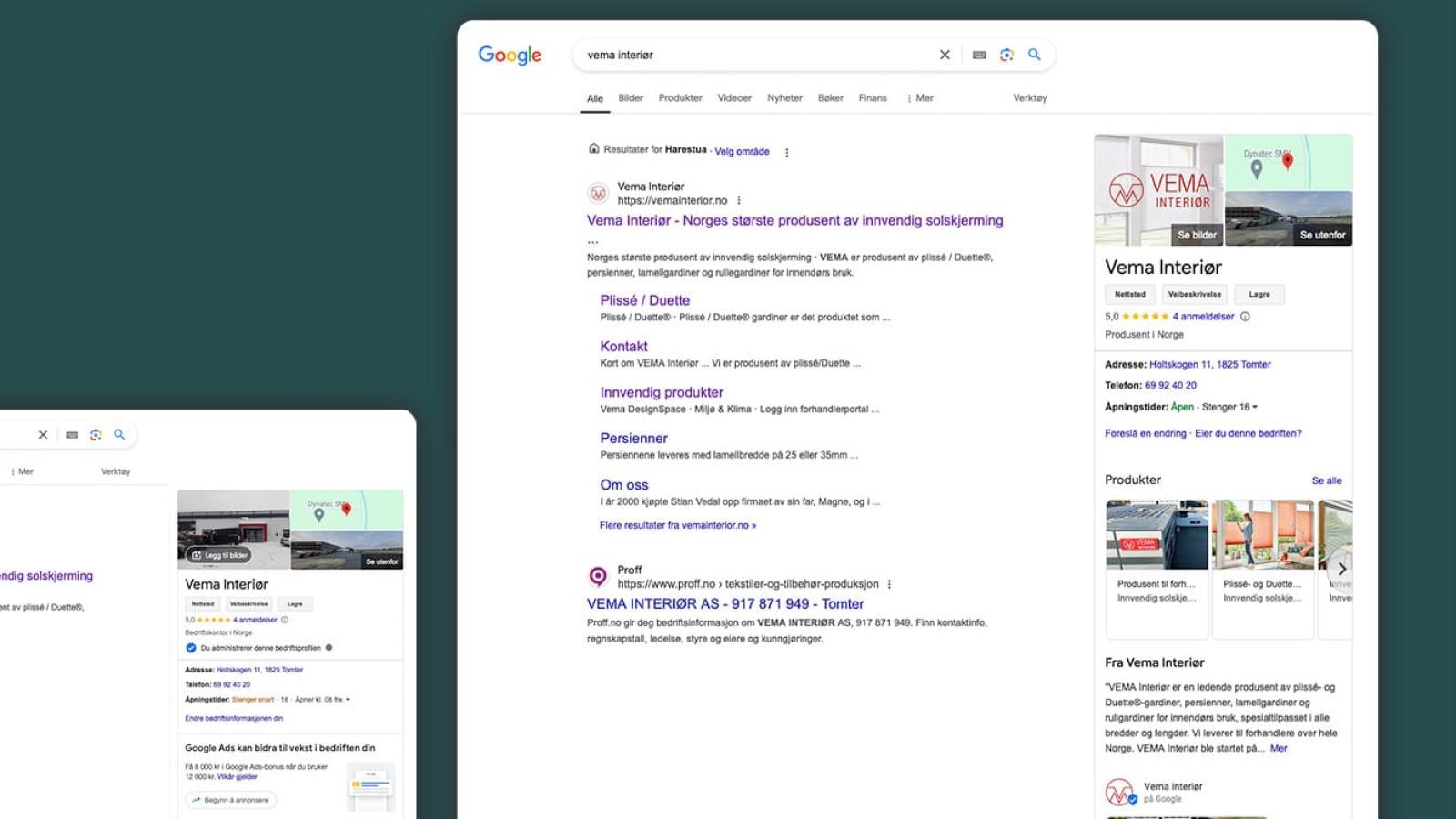Expand description with the 'Mer' link
Viewport: 1456px width, 819px height.
[1279, 748]
